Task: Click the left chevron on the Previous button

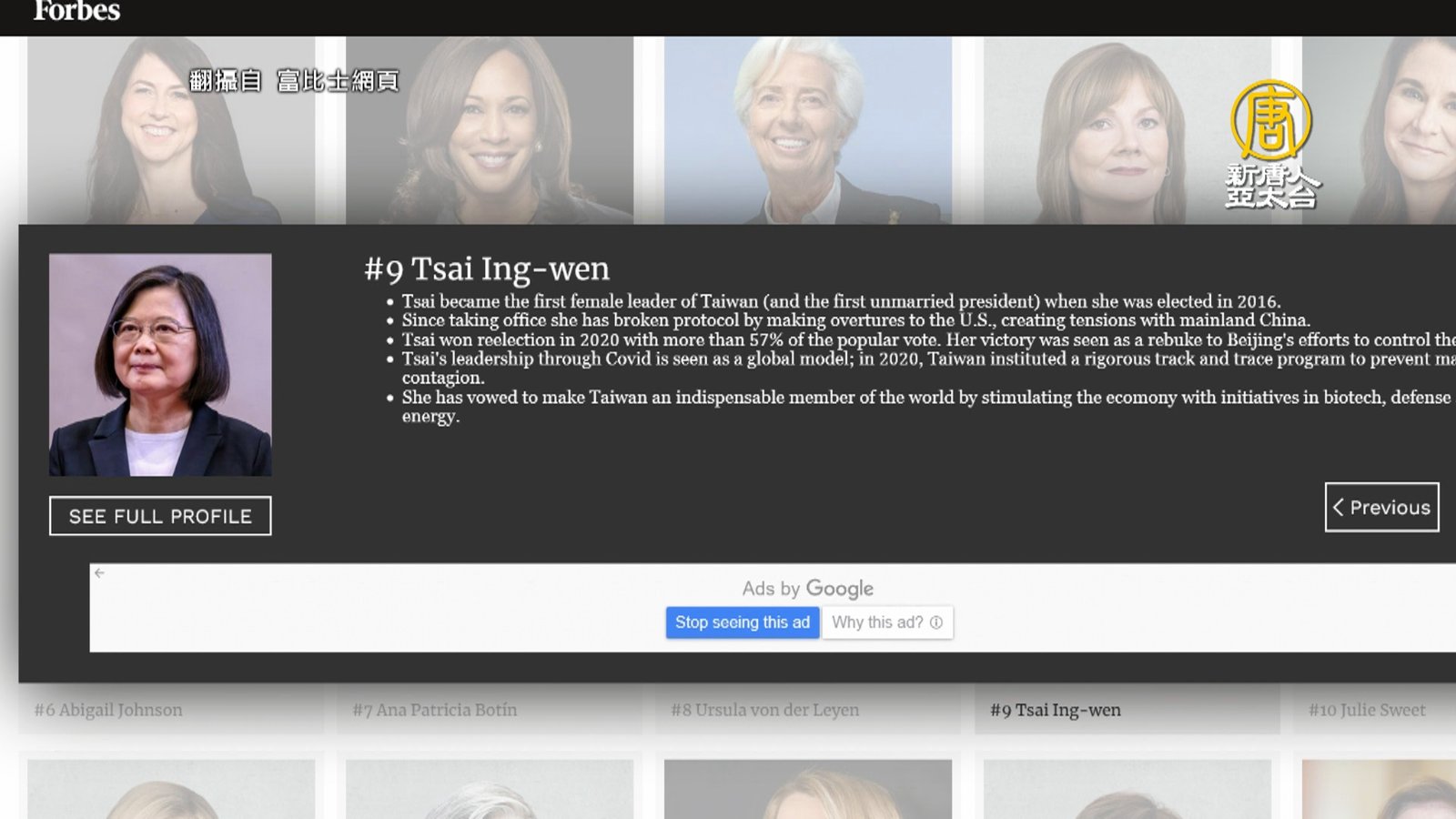Action: coord(1338,508)
